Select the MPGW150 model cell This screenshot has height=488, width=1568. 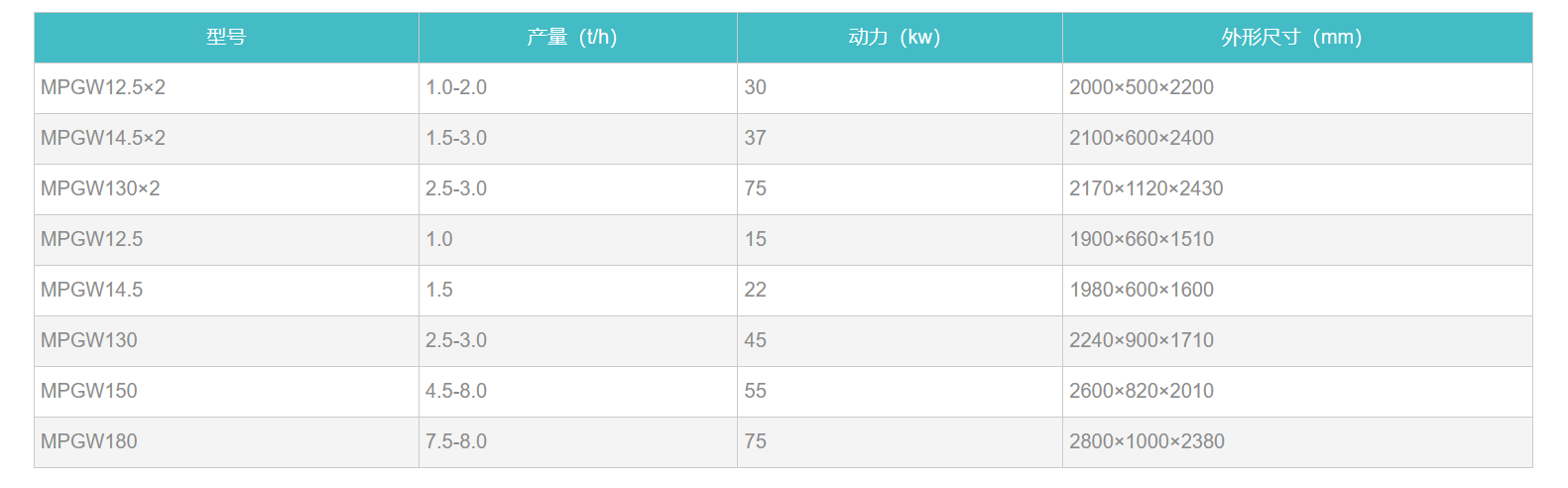tap(89, 391)
